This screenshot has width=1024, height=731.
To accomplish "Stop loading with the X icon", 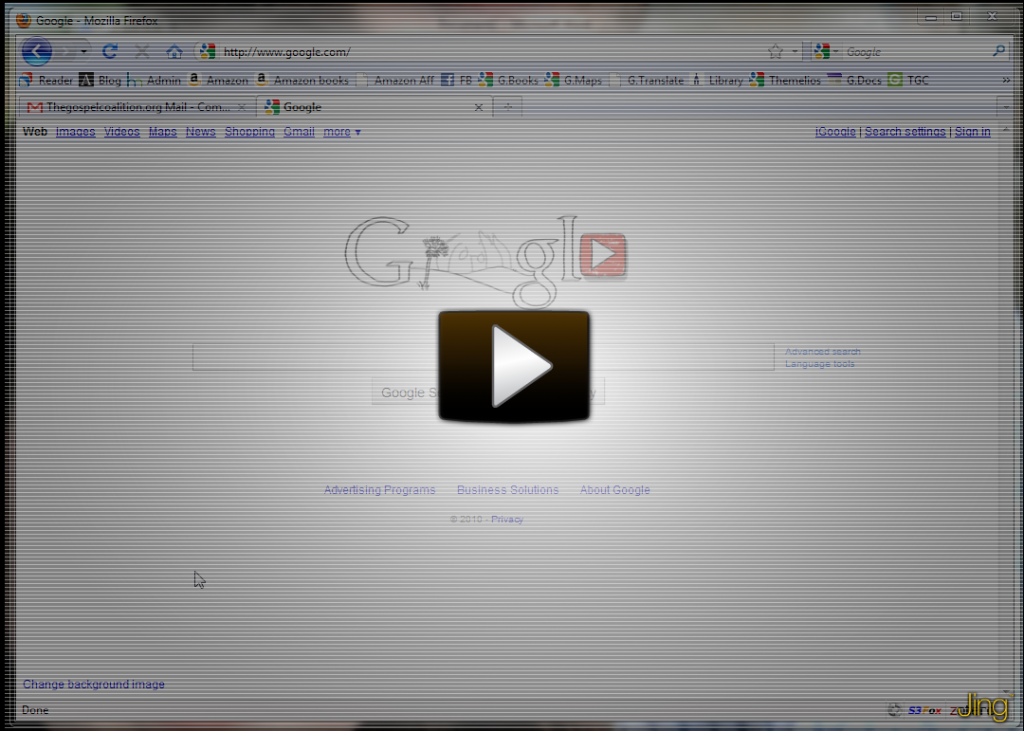I will (x=142, y=52).
